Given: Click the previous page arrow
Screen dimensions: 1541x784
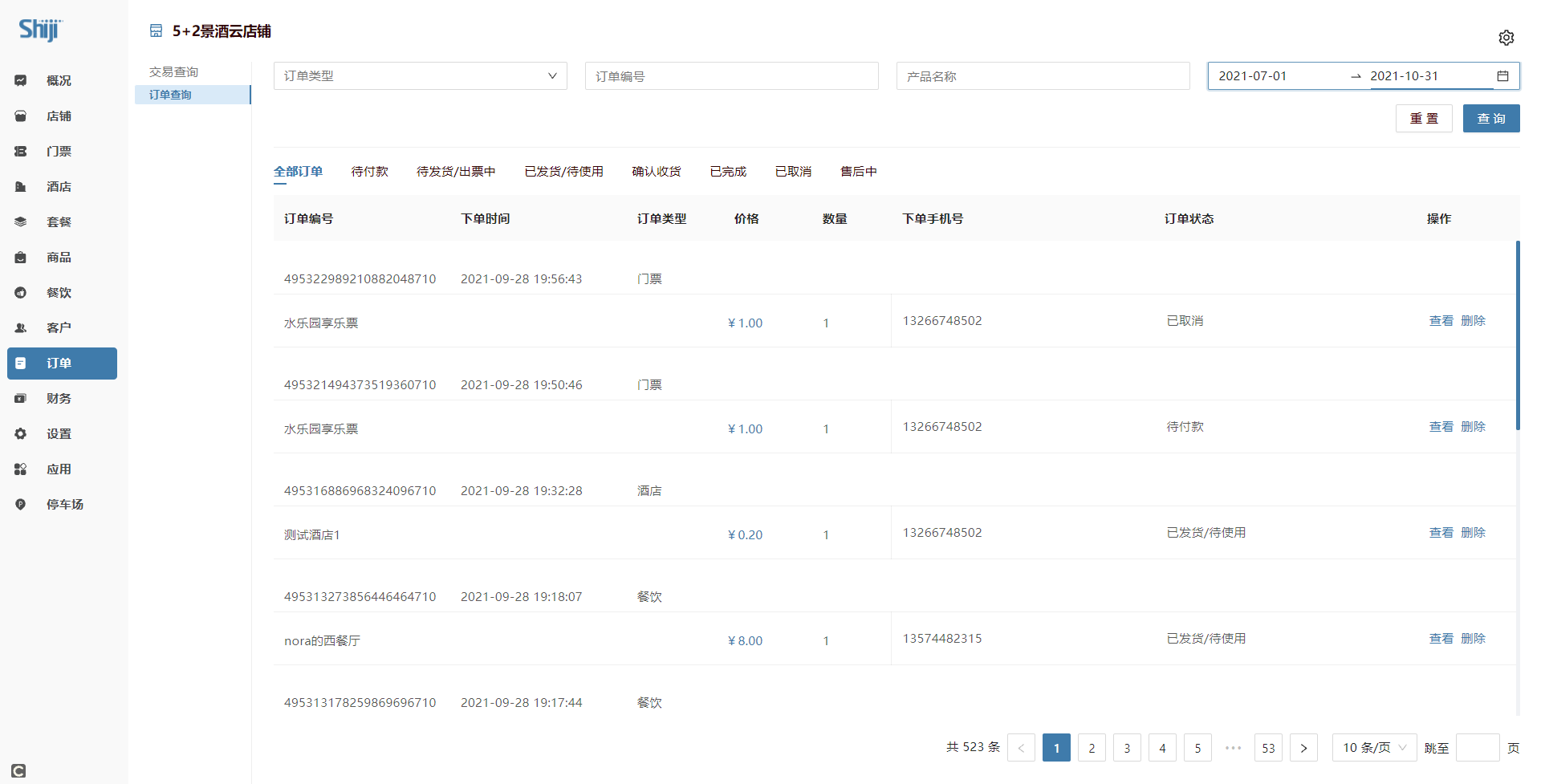Looking at the screenshot, I should pyautogui.click(x=1021, y=747).
